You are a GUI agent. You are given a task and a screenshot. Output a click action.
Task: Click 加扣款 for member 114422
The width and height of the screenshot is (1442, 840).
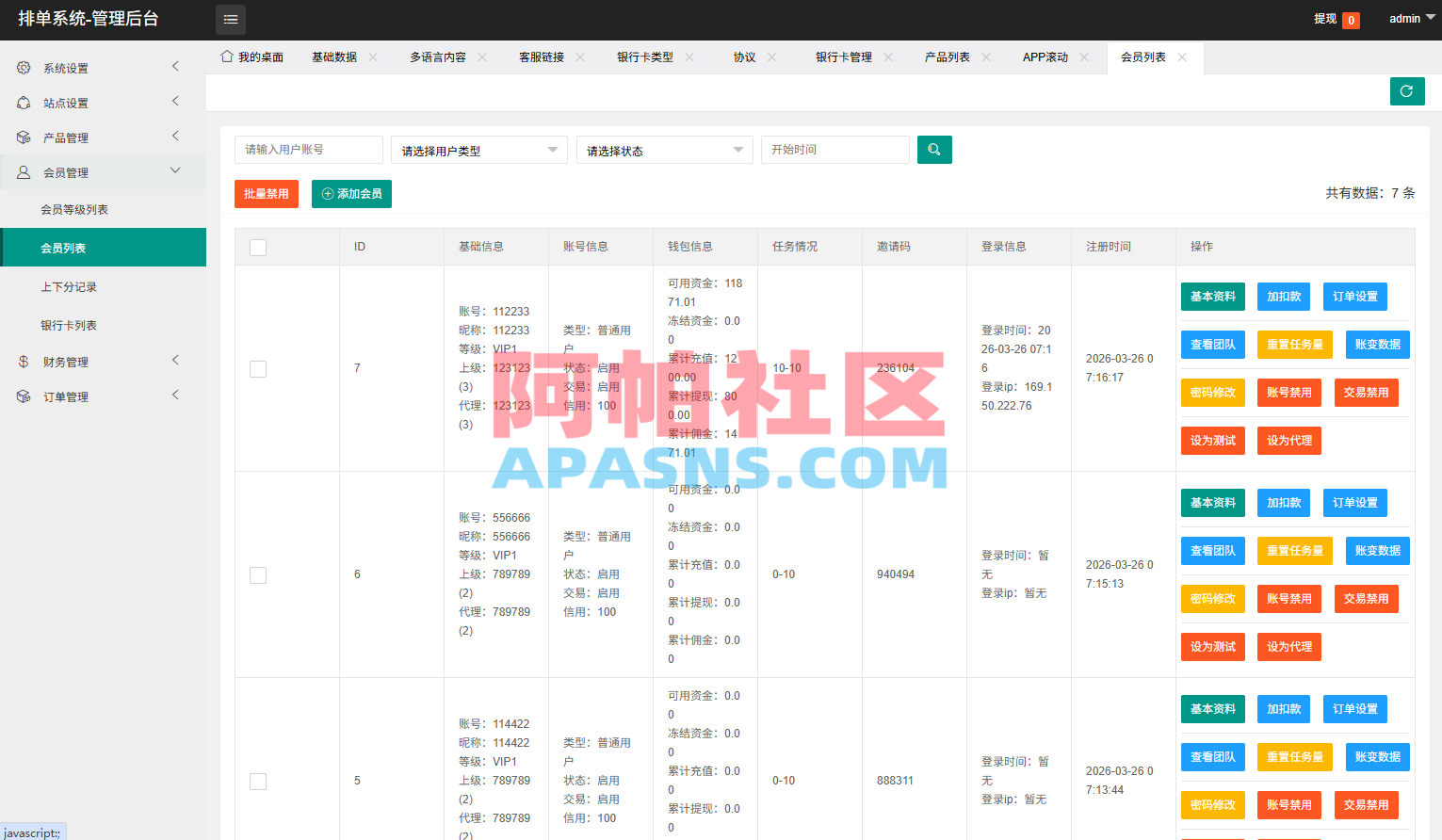pos(1284,709)
